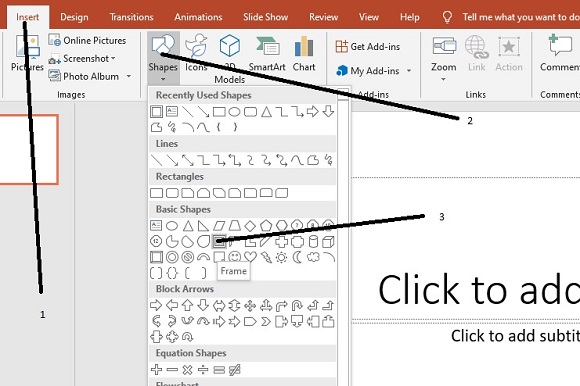This screenshot has width=580, height=386.
Task: Select the slide 1 thumbnail
Action: (29, 149)
